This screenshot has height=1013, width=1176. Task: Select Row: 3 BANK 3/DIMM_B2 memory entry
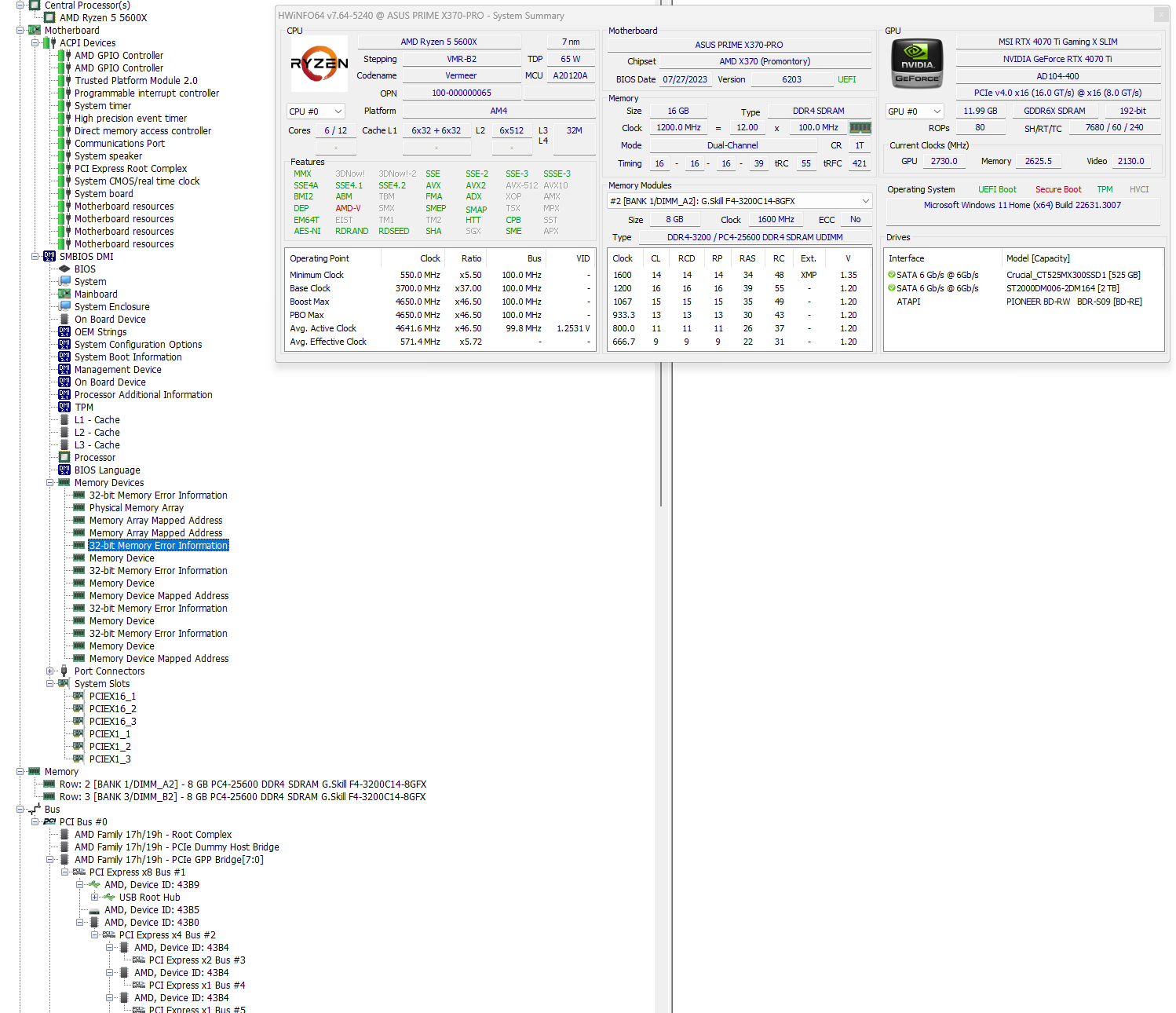243,796
